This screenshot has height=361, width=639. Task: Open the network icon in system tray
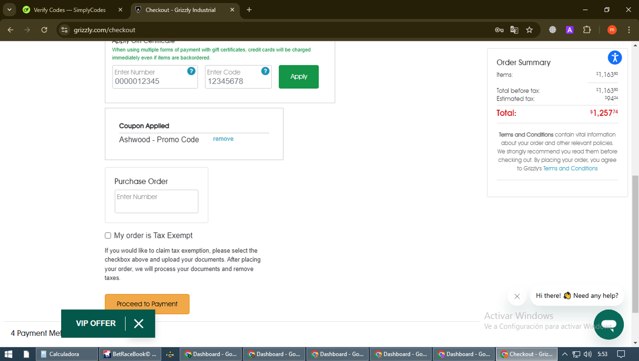pyautogui.click(x=576, y=354)
